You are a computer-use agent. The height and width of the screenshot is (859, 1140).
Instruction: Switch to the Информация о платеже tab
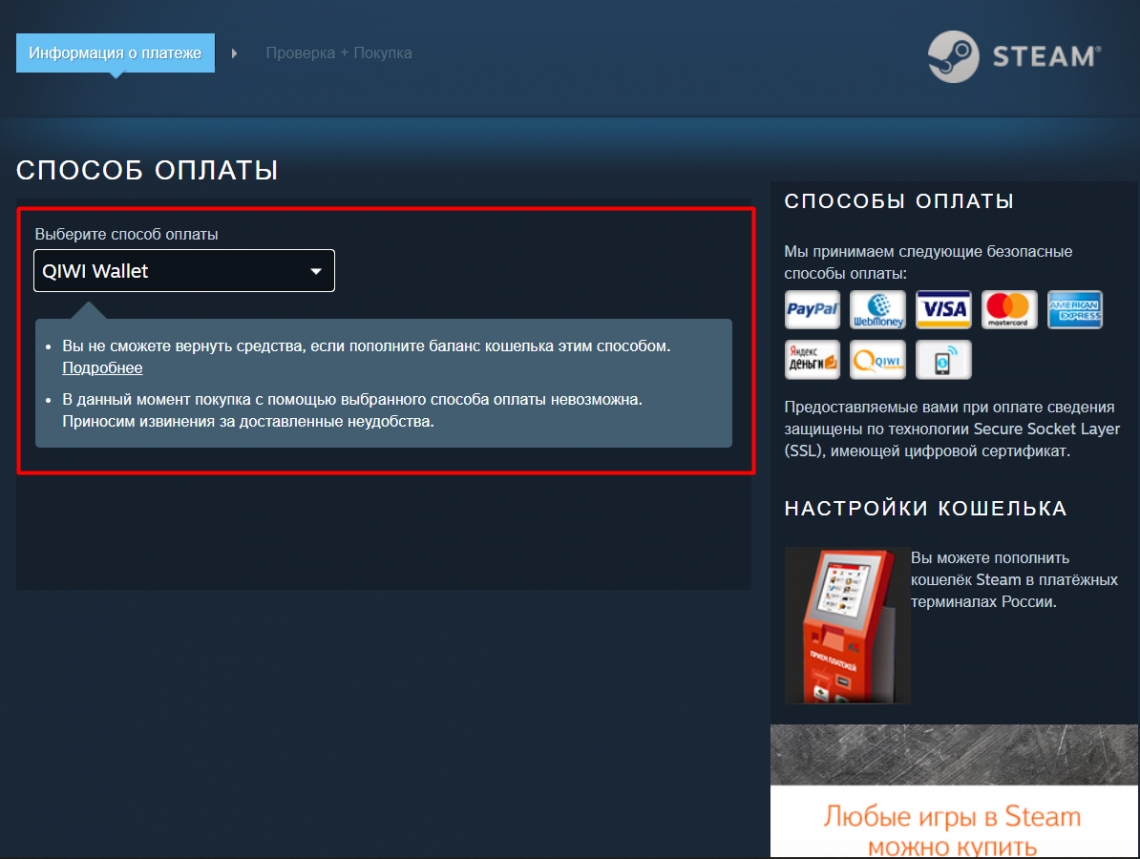tap(114, 52)
